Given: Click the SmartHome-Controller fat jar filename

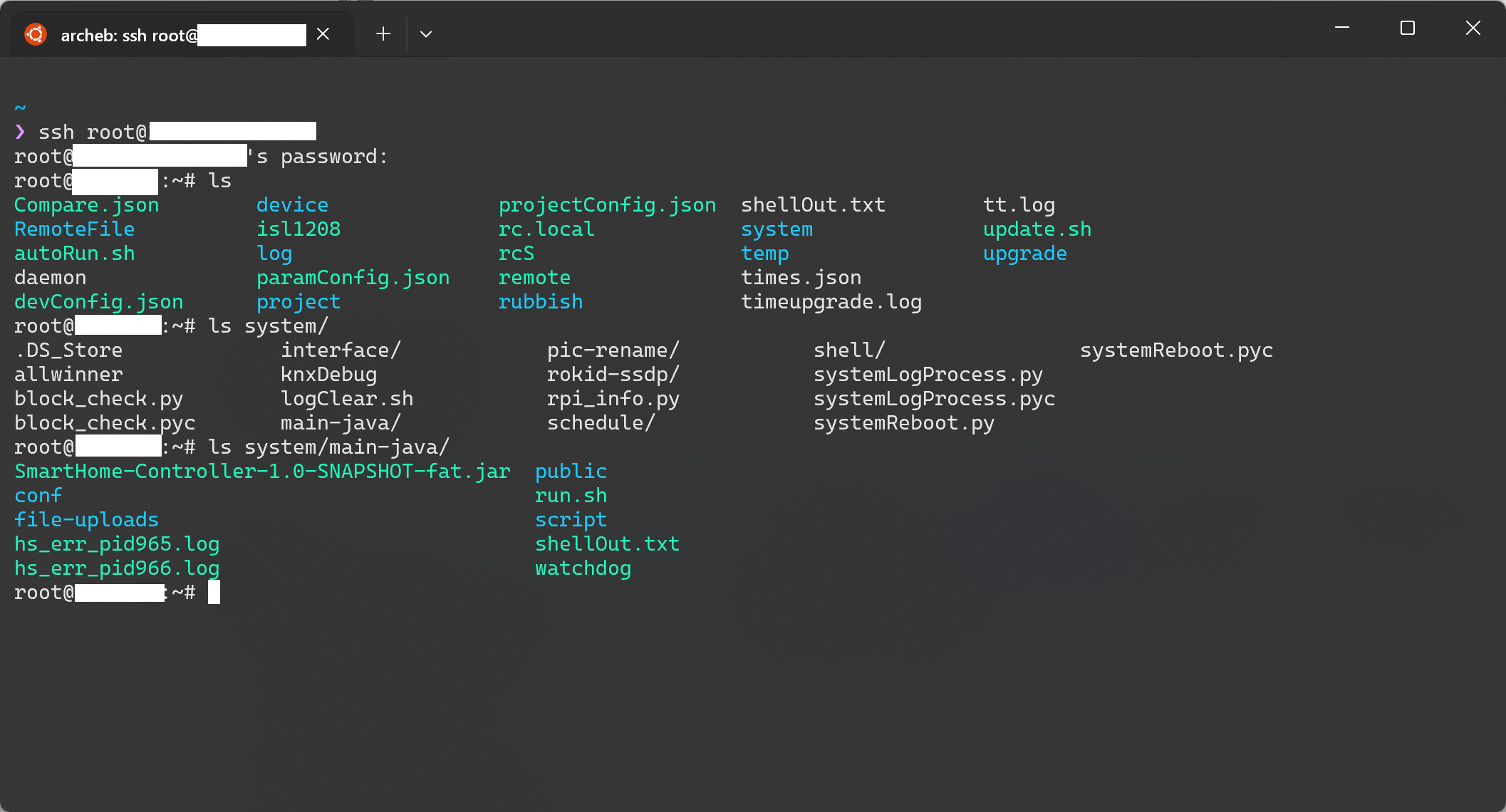Looking at the screenshot, I should click(x=262, y=472).
